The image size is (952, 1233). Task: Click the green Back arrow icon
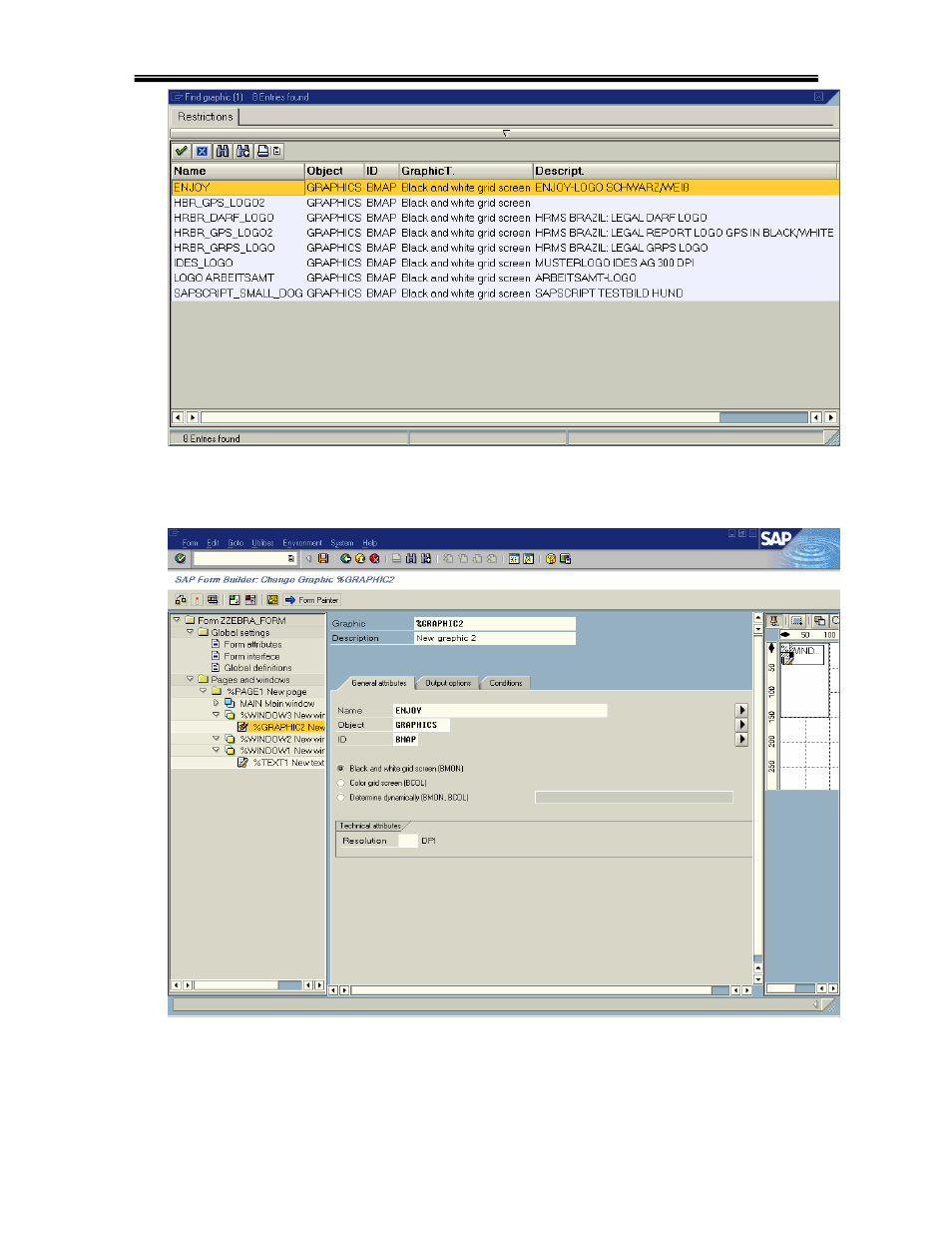(345, 559)
